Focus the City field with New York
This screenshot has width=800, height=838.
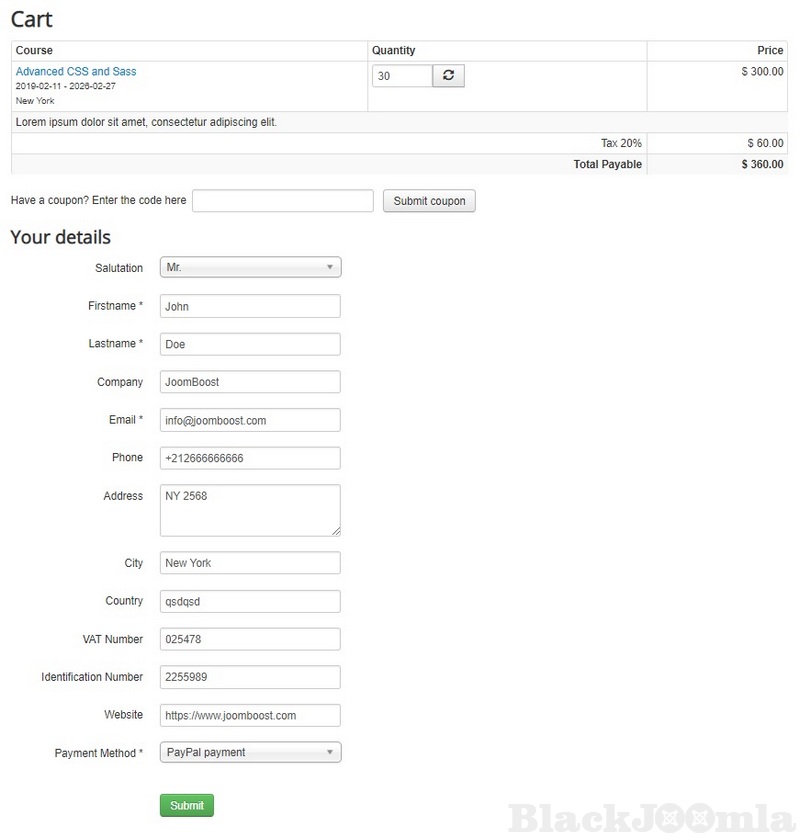coord(250,563)
